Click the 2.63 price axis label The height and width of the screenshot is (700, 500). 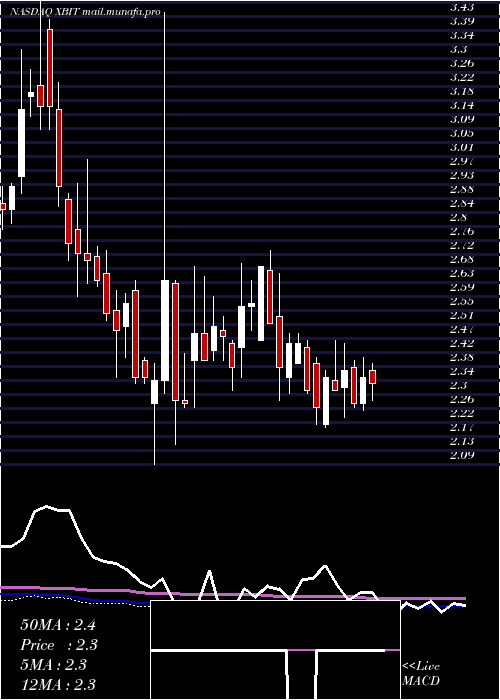pyautogui.click(x=462, y=274)
